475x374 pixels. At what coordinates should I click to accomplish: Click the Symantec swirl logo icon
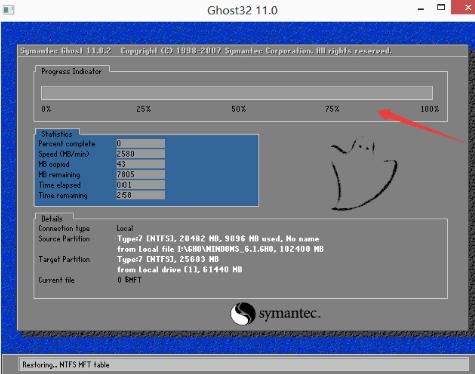click(x=243, y=313)
